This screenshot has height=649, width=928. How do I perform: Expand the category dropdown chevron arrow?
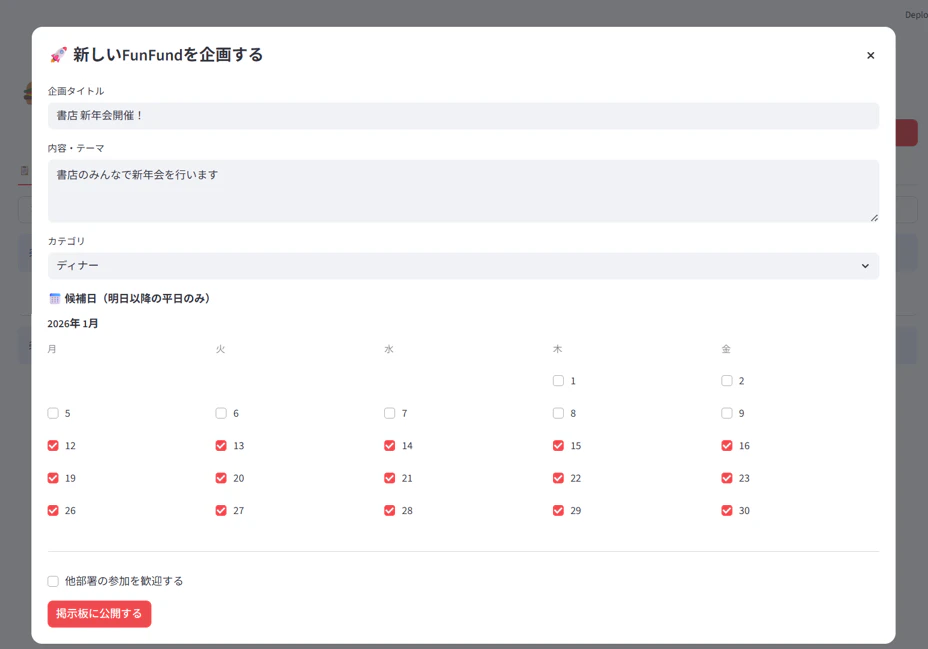click(x=865, y=266)
